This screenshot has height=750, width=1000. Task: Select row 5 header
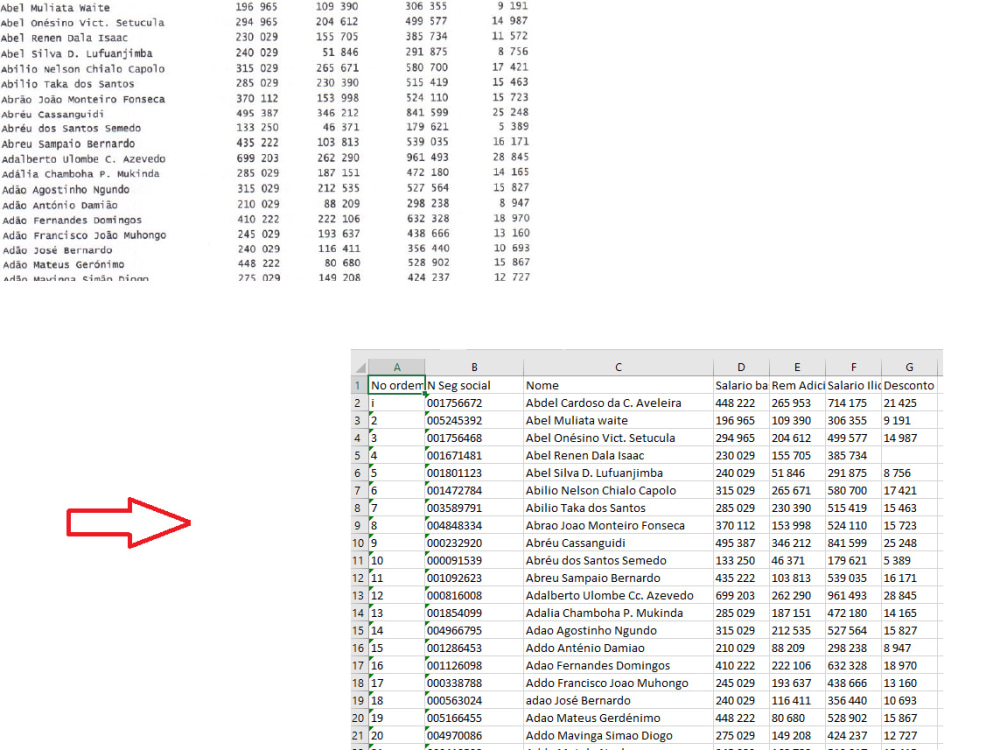coord(359,455)
